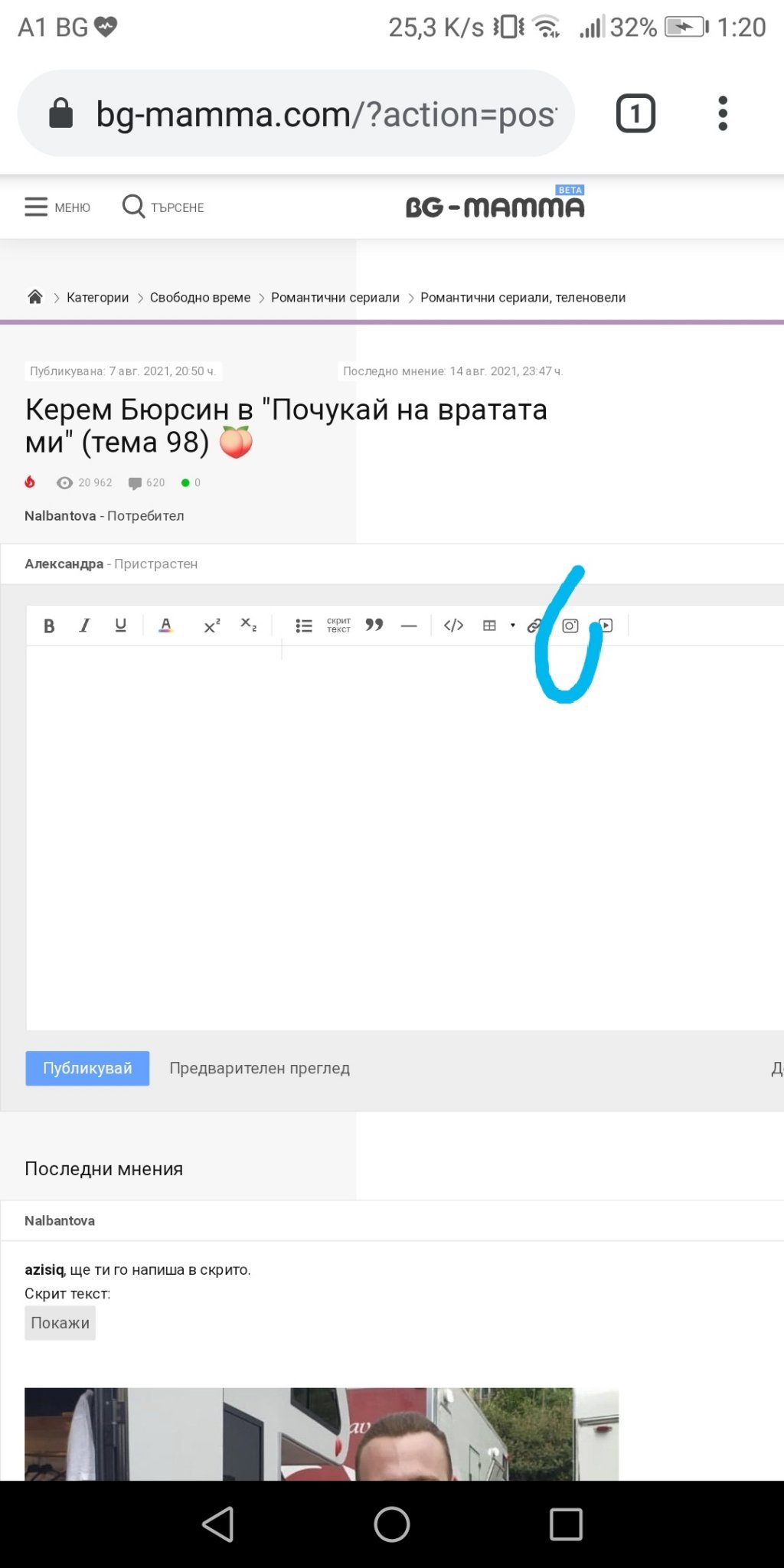Reveal hidden text with Покажи button

click(x=60, y=1323)
